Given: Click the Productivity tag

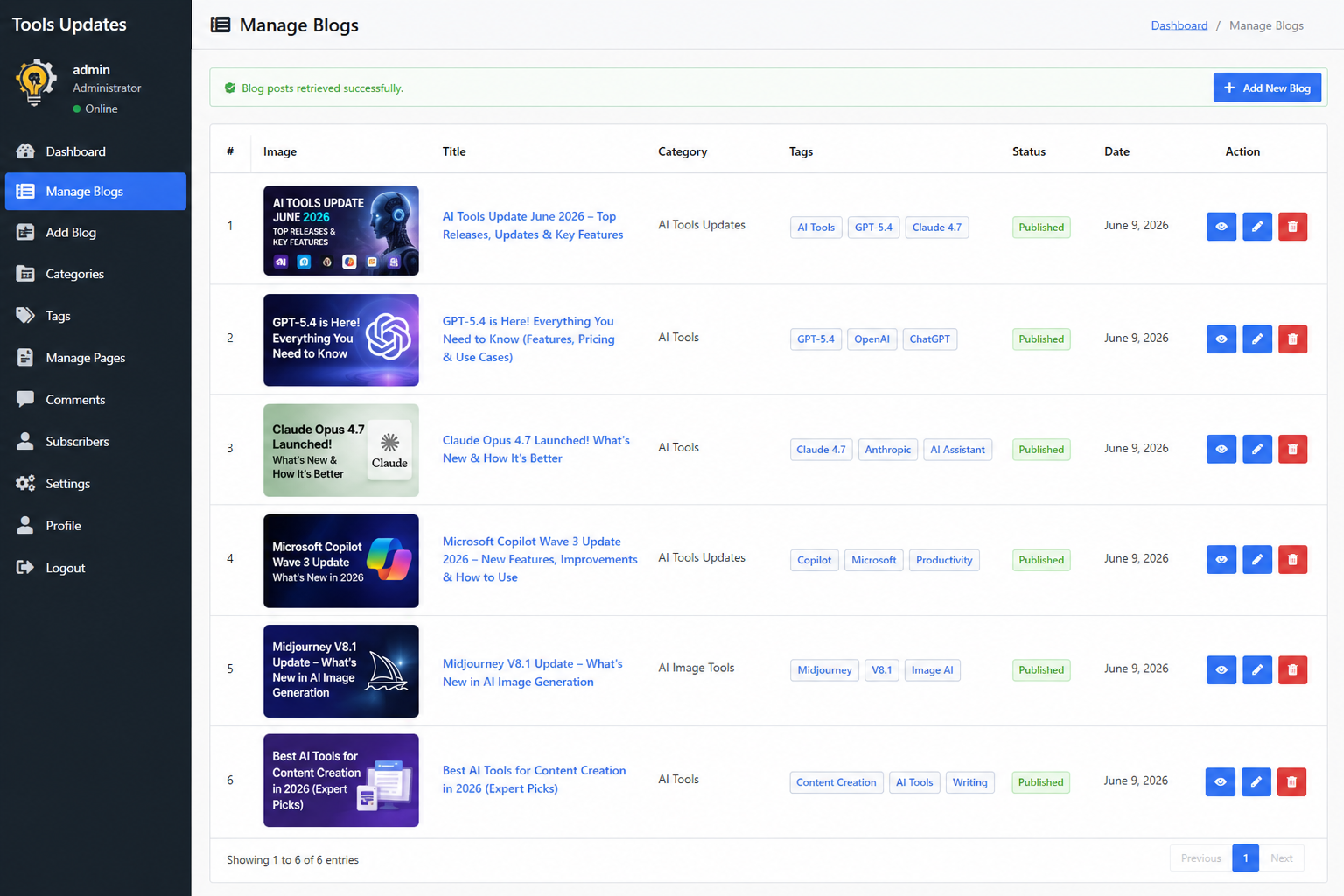Looking at the screenshot, I should 944,560.
